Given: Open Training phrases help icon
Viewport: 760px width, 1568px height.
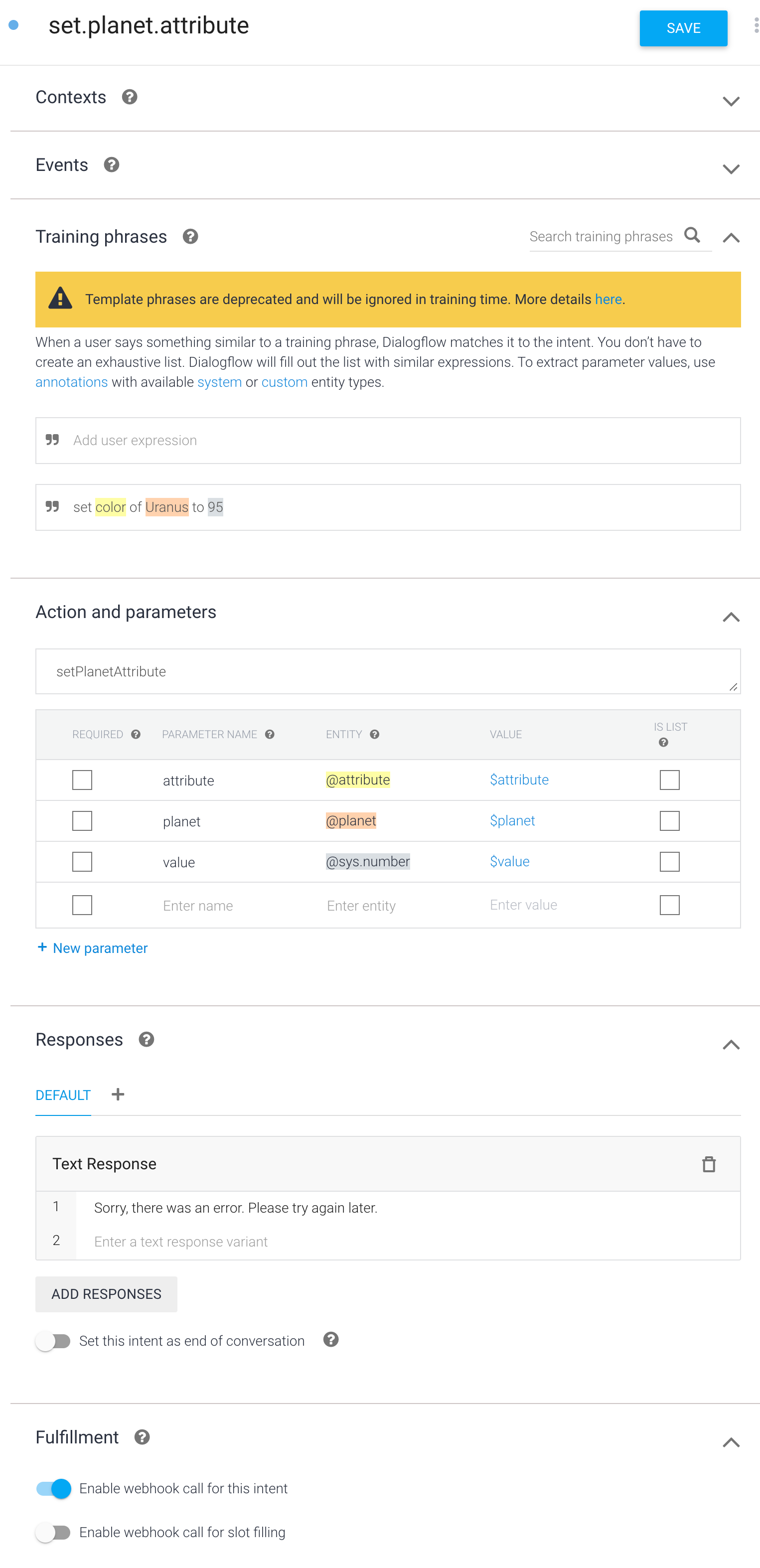Looking at the screenshot, I should coord(190,237).
